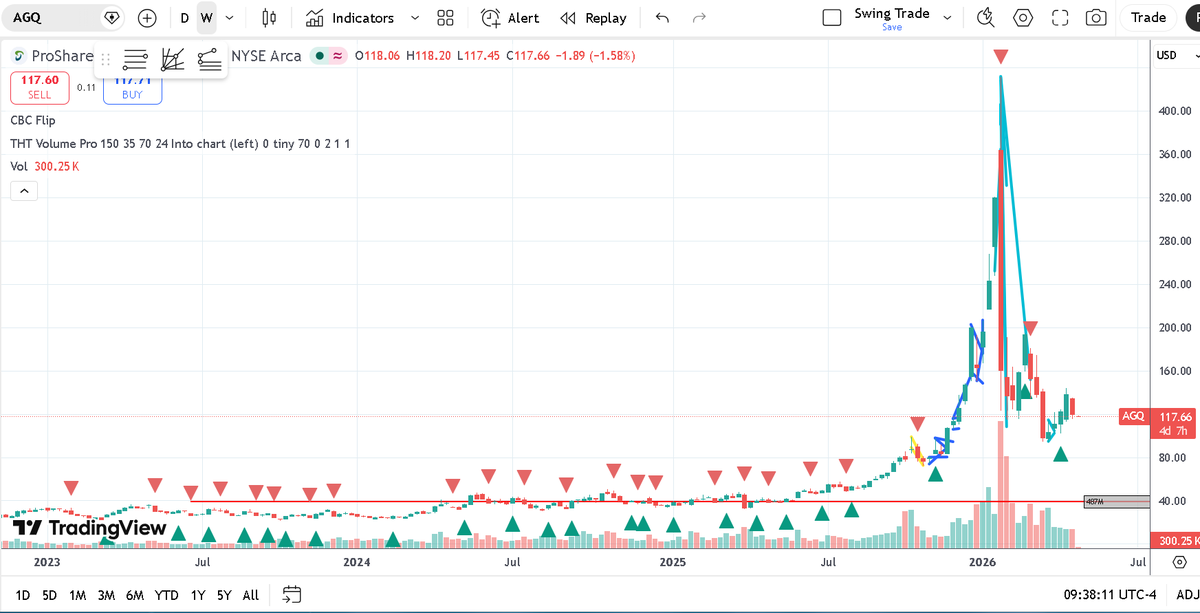Select the Gann fan drawing tool
Screen dimensions: 1200x613
[172, 60]
